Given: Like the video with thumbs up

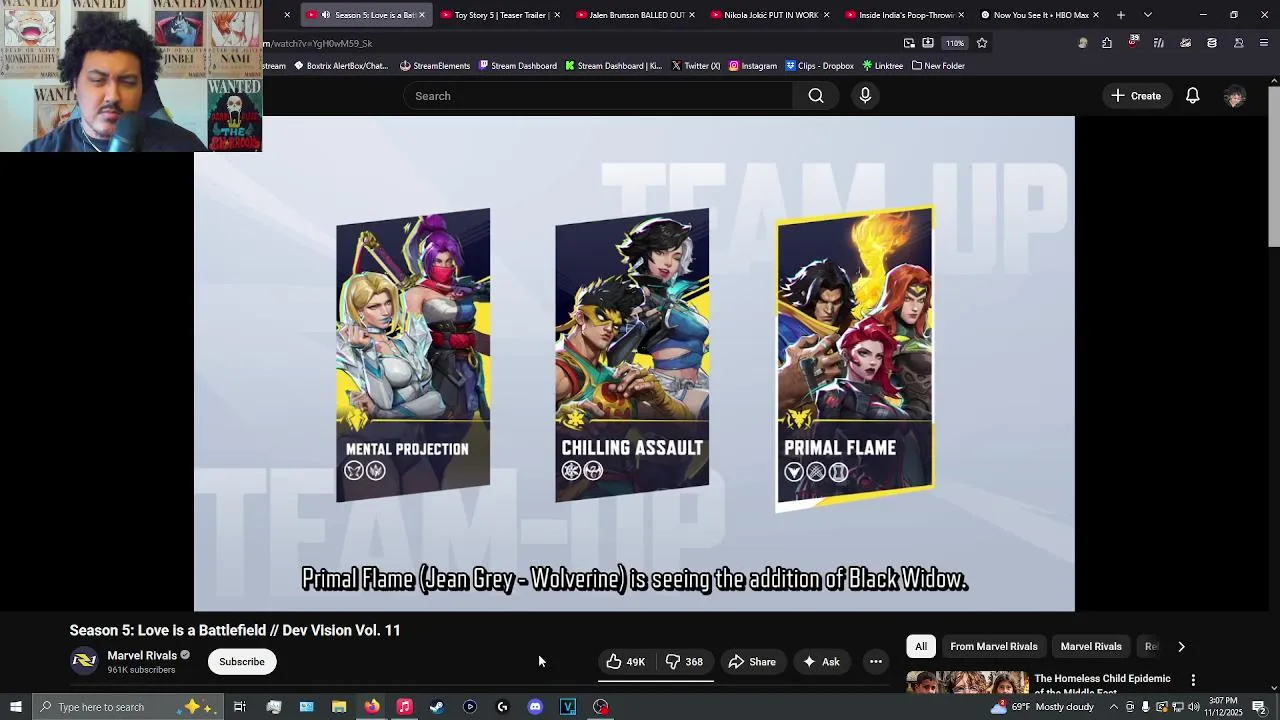Looking at the screenshot, I should click(625, 662).
